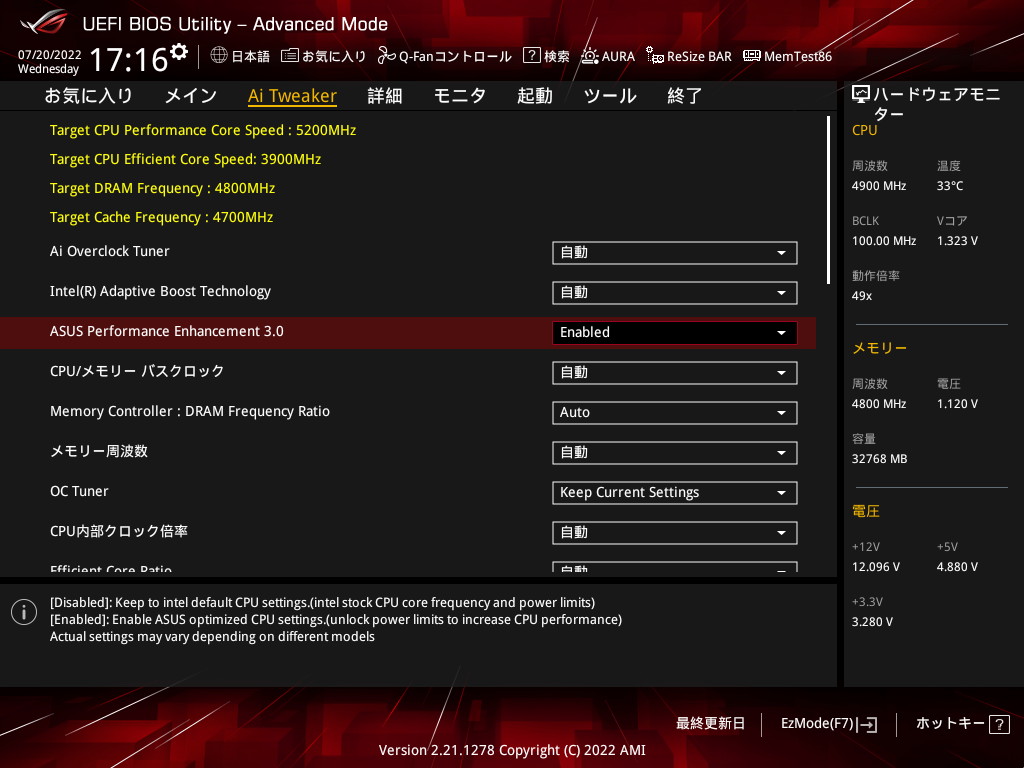Open the 詳細 tab

click(x=385, y=96)
